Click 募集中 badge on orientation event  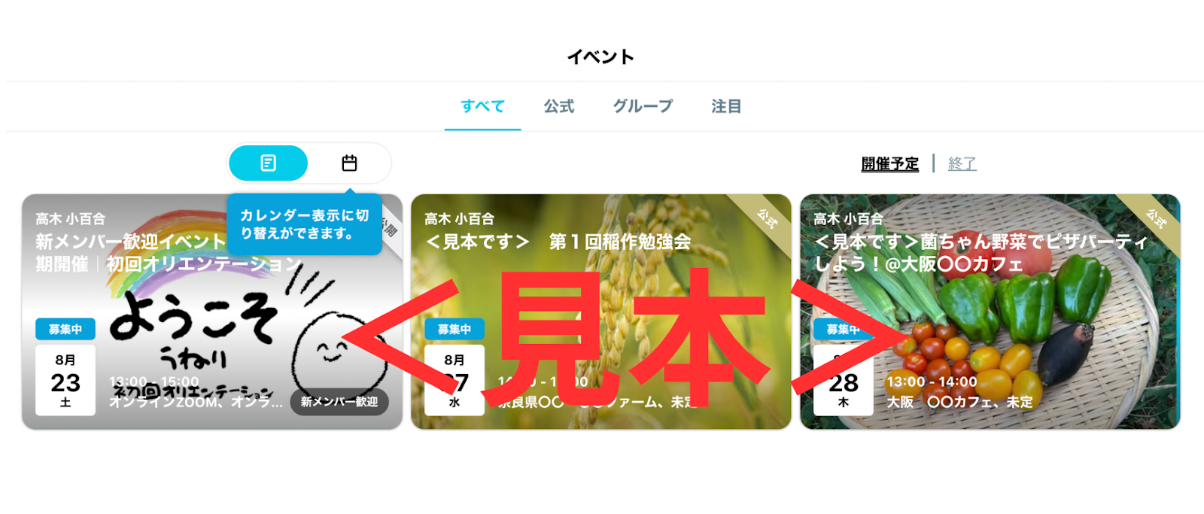point(66,329)
